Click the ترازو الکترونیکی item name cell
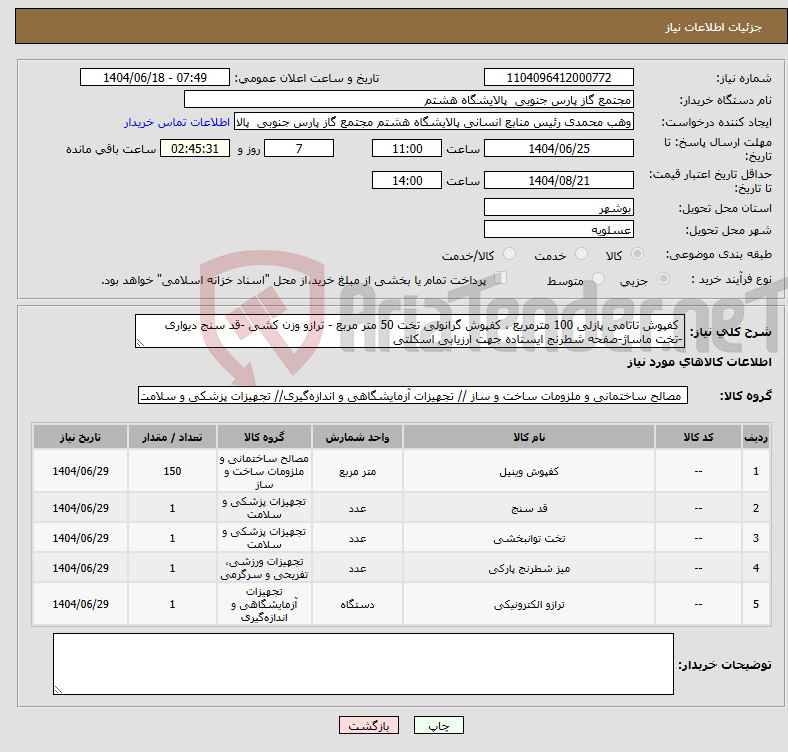The width and height of the screenshot is (788, 752). point(529,604)
